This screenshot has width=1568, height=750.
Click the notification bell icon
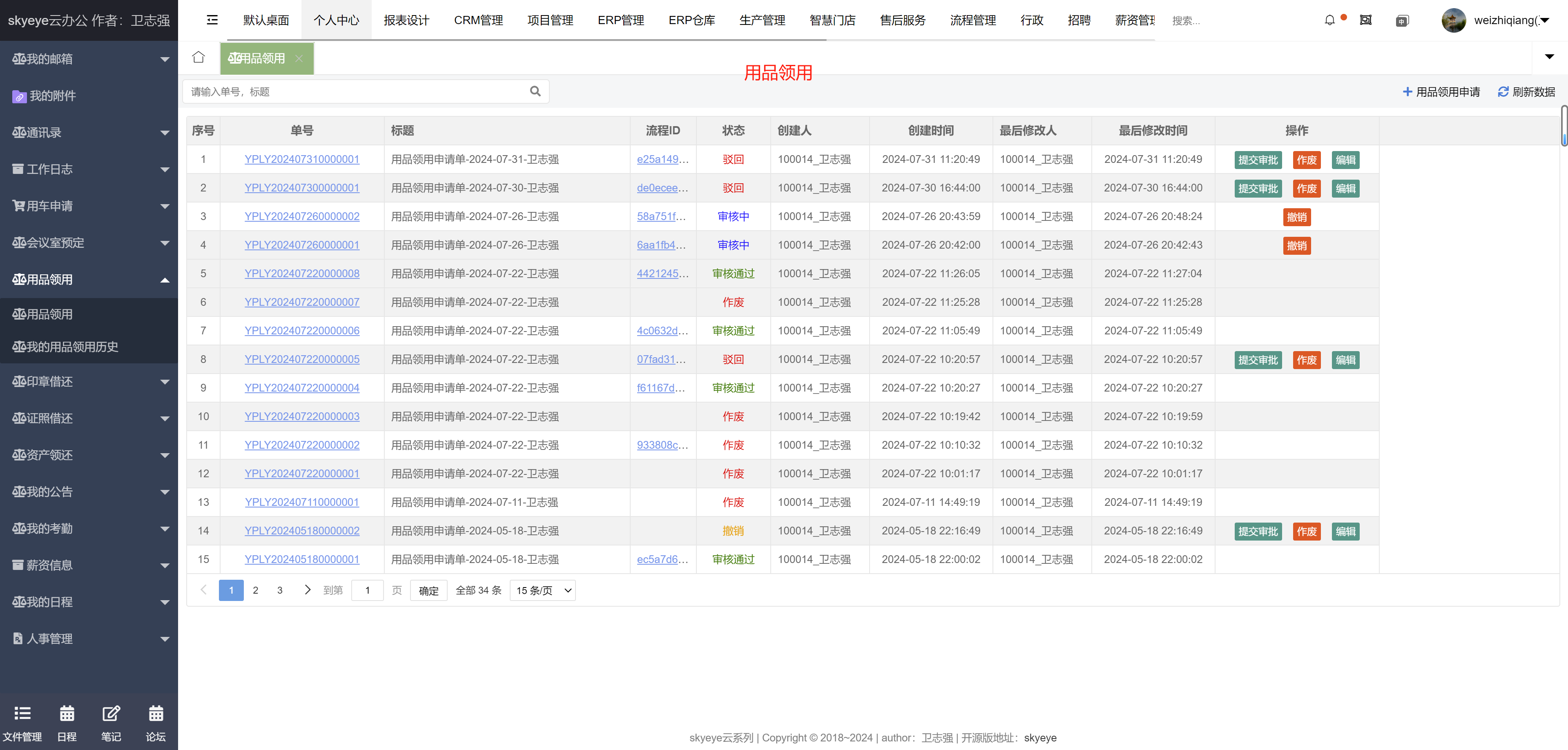(1329, 21)
